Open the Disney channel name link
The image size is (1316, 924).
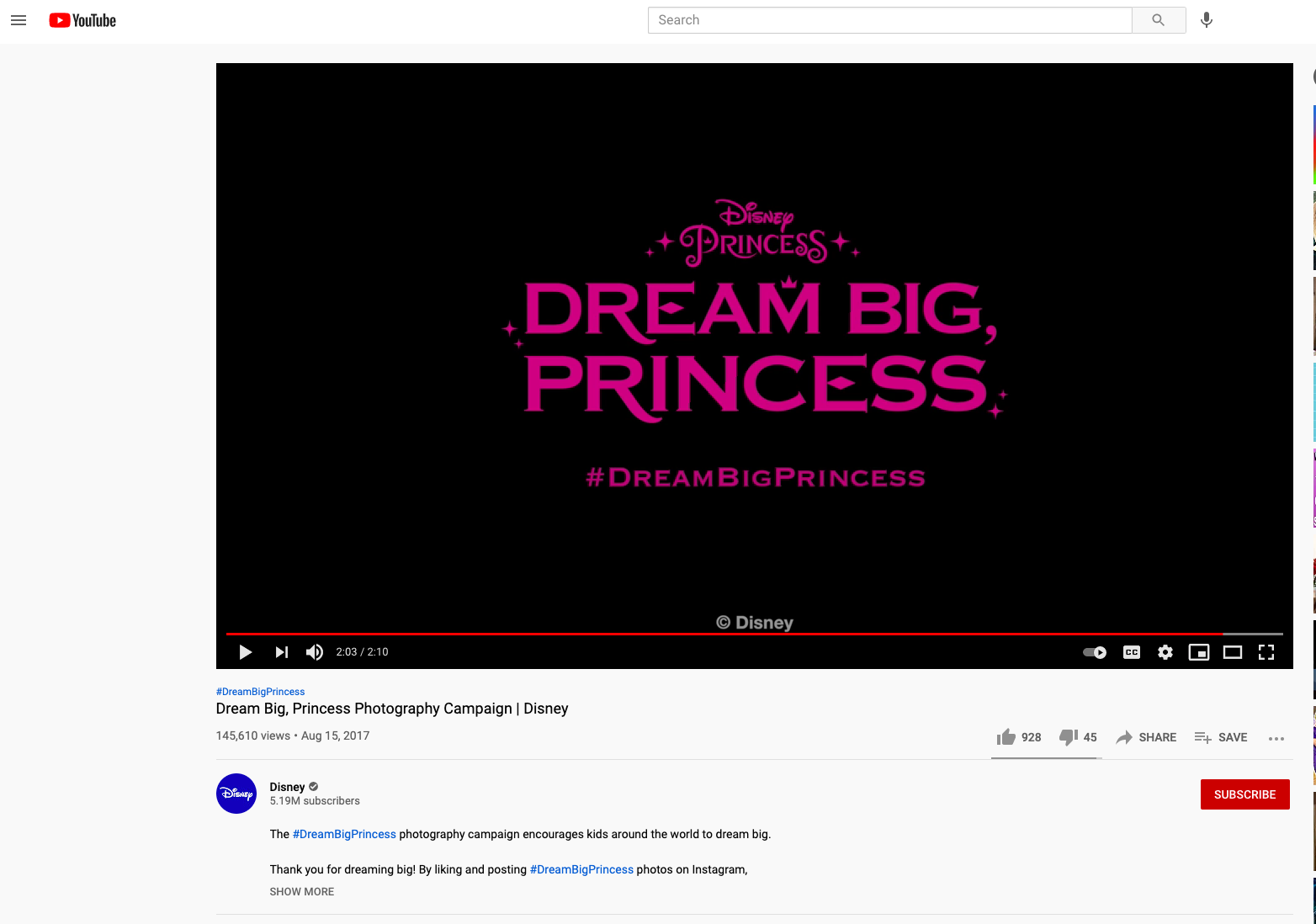point(287,787)
